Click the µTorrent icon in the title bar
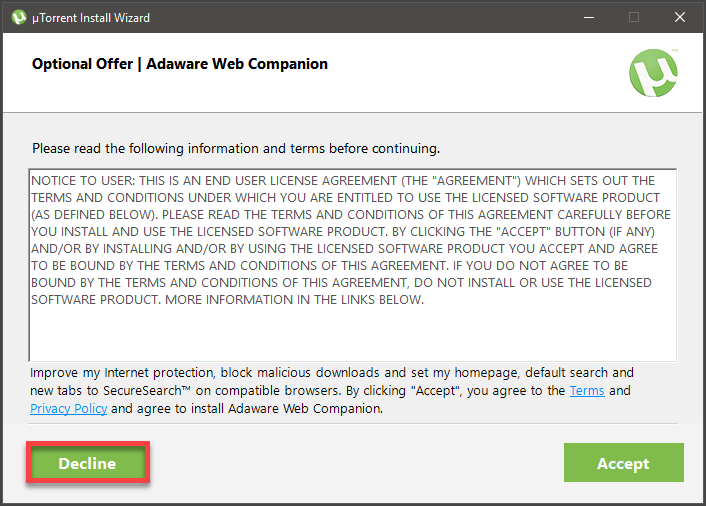The image size is (706, 506). coord(18,17)
